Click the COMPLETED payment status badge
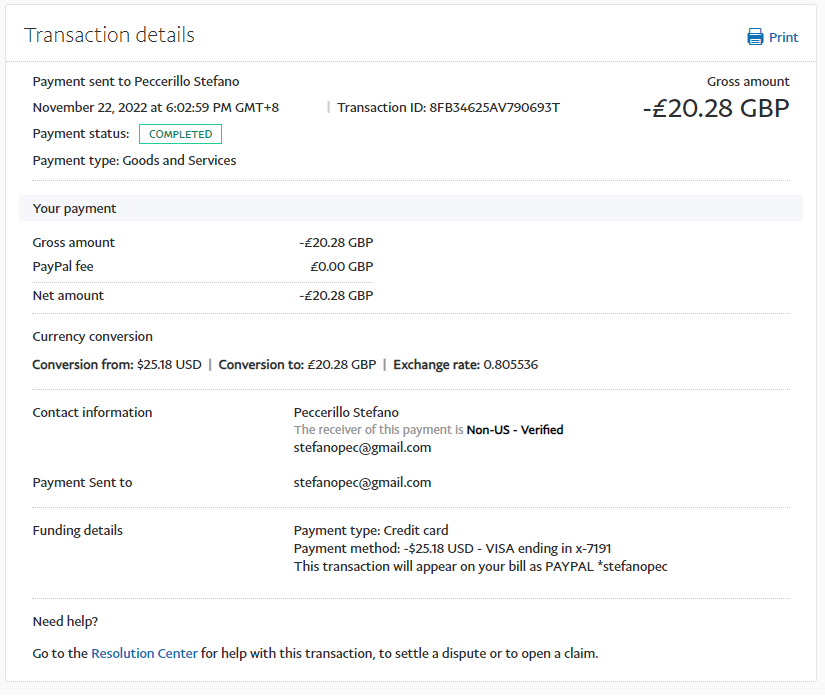Image resolution: width=825 pixels, height=697 pixels. coord(180,134)
